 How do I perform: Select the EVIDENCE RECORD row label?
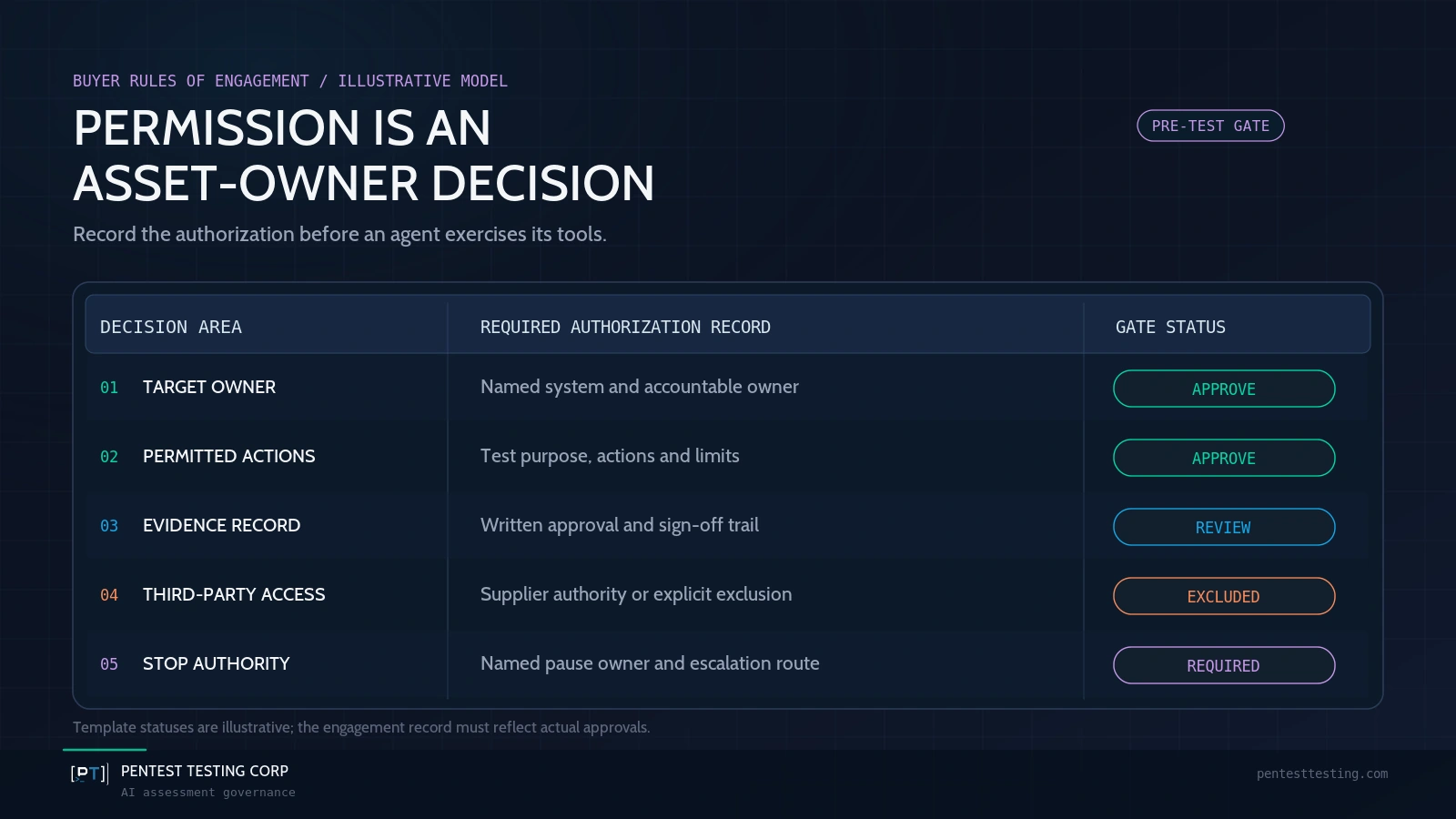[222, 525]
